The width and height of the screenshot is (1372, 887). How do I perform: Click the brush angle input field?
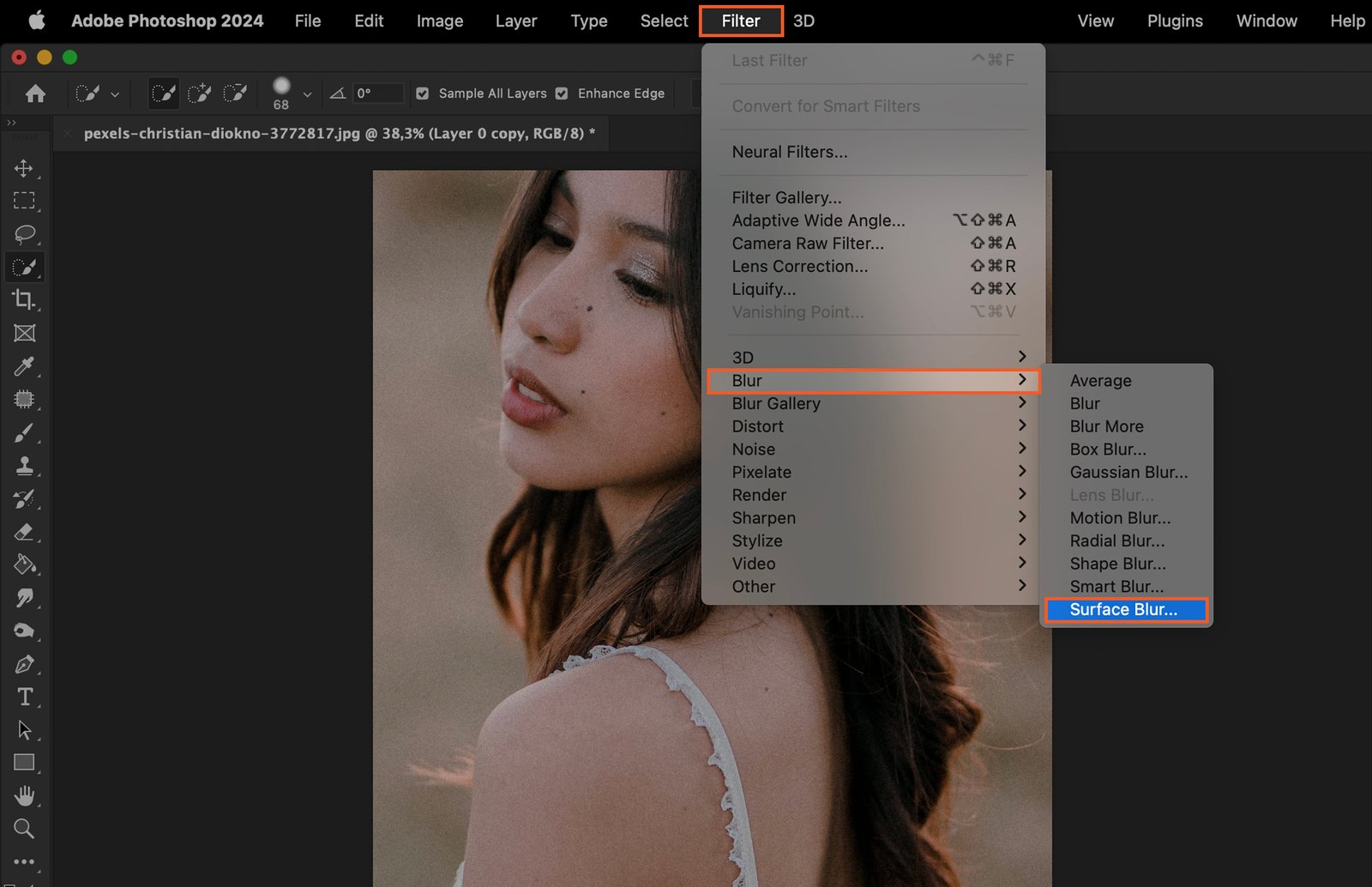(378, 94)
